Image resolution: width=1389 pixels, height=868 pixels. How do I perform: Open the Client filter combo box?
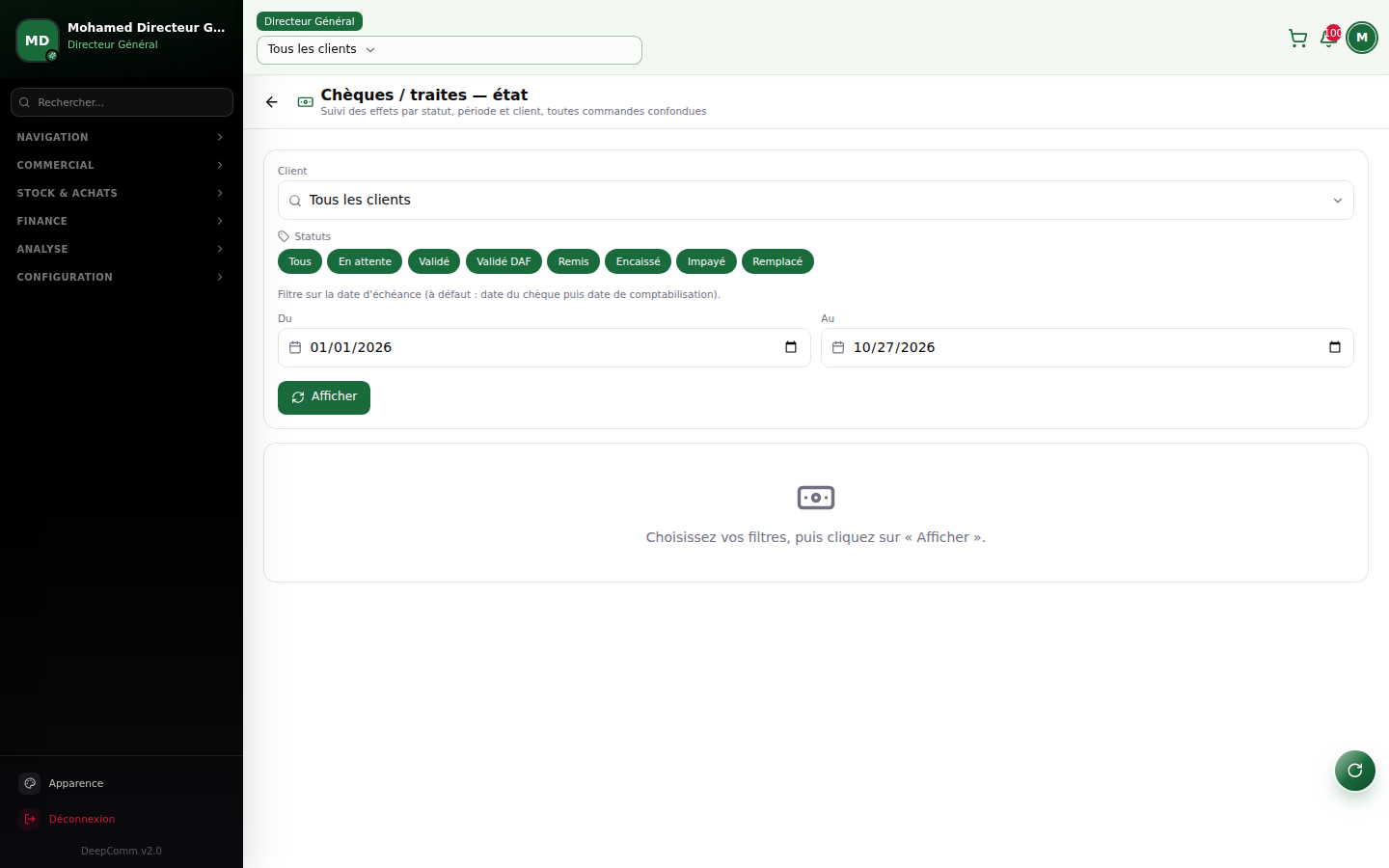(x=816, y=201)
